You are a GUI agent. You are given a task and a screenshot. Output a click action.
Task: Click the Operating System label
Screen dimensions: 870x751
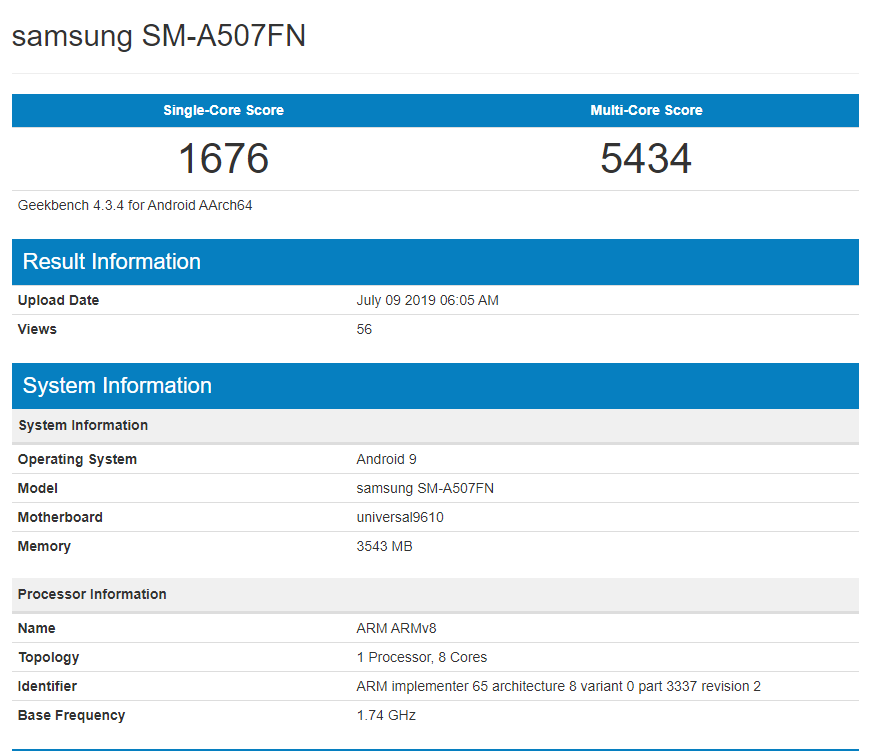pyautogui.click(x=77, y=459)
